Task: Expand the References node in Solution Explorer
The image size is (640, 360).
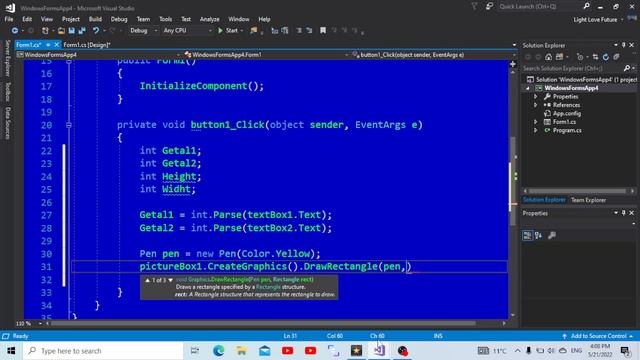Action: point(536,105)
